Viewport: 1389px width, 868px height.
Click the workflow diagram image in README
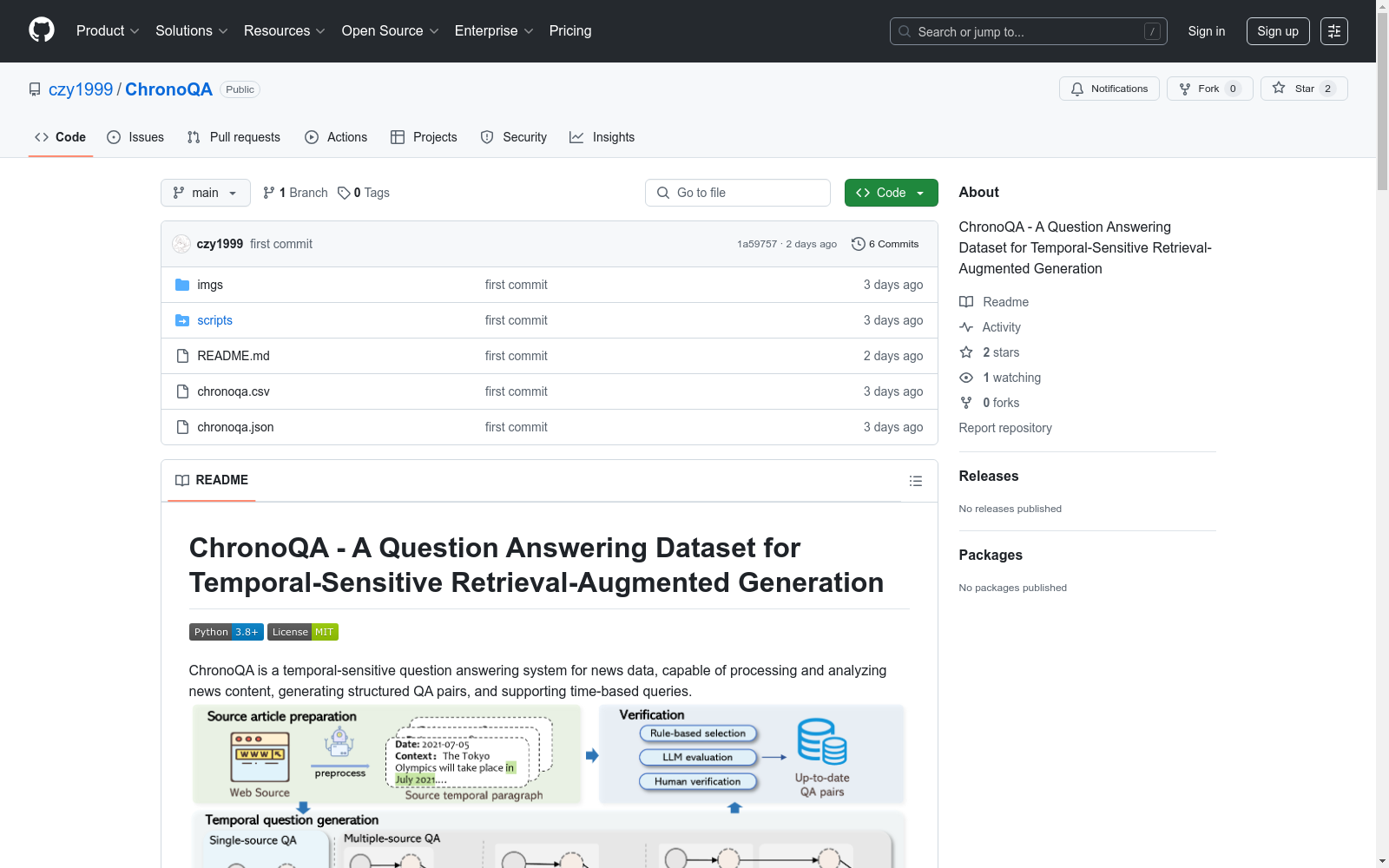coord(549,786)
